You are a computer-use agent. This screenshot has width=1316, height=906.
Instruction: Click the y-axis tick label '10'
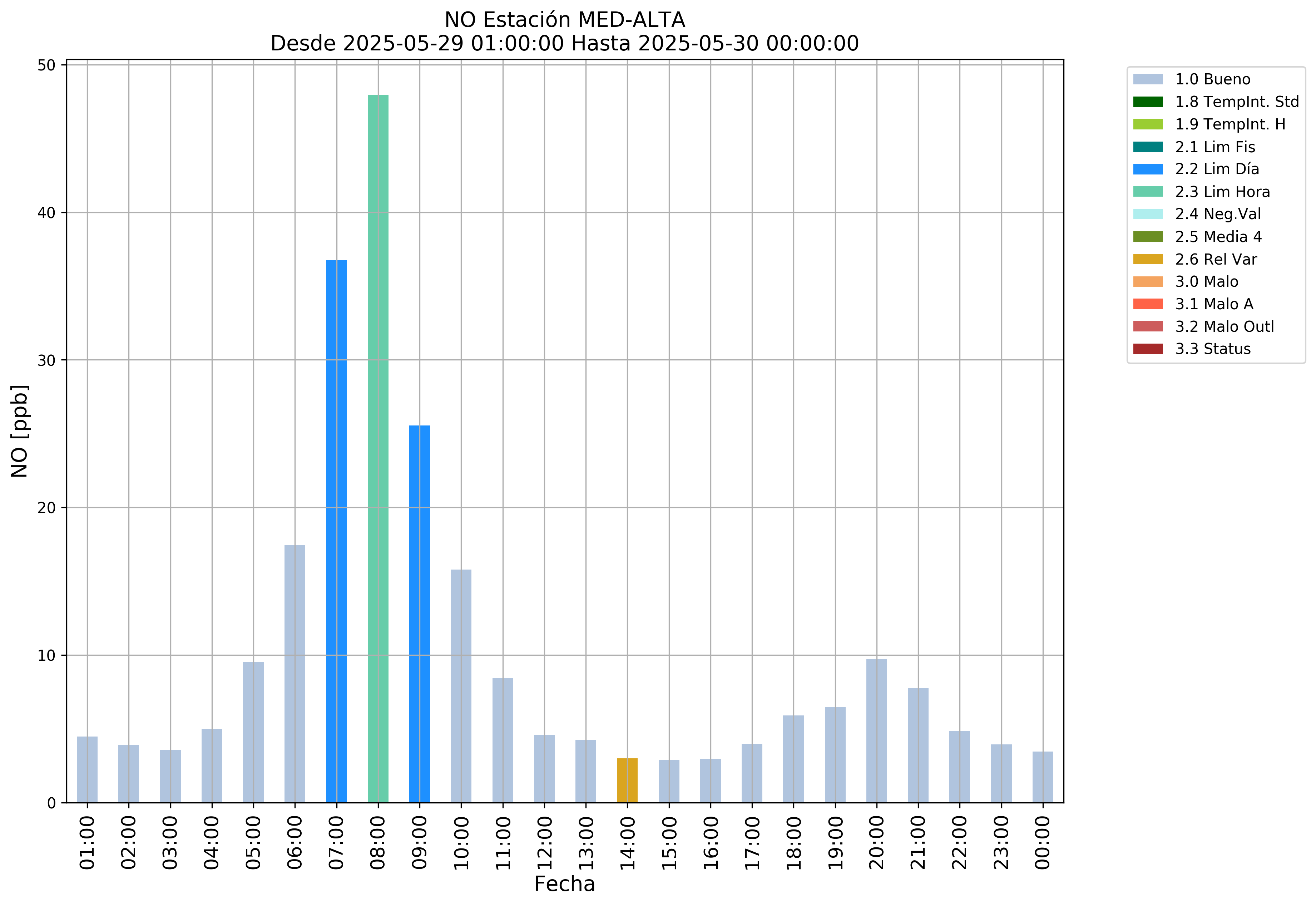pos(47,656)
